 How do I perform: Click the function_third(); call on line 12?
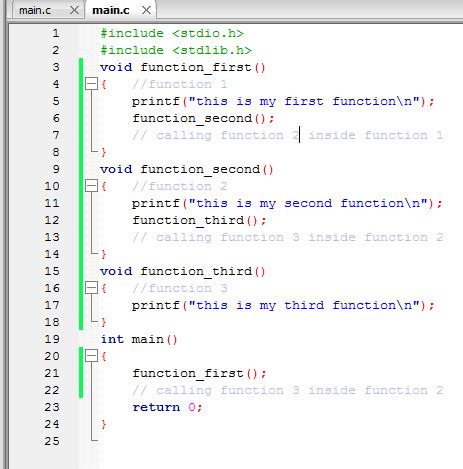click(199, 220)
